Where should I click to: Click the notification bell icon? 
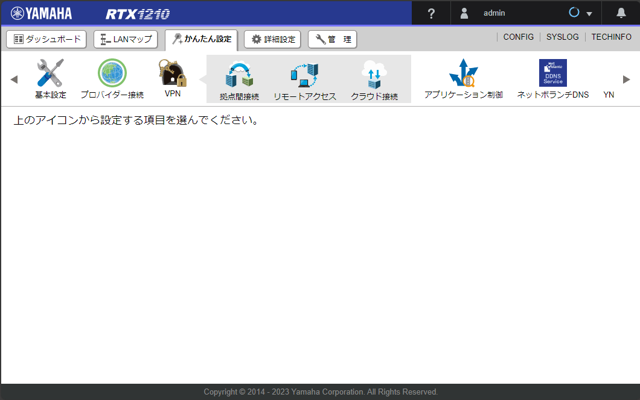(621, 13)
